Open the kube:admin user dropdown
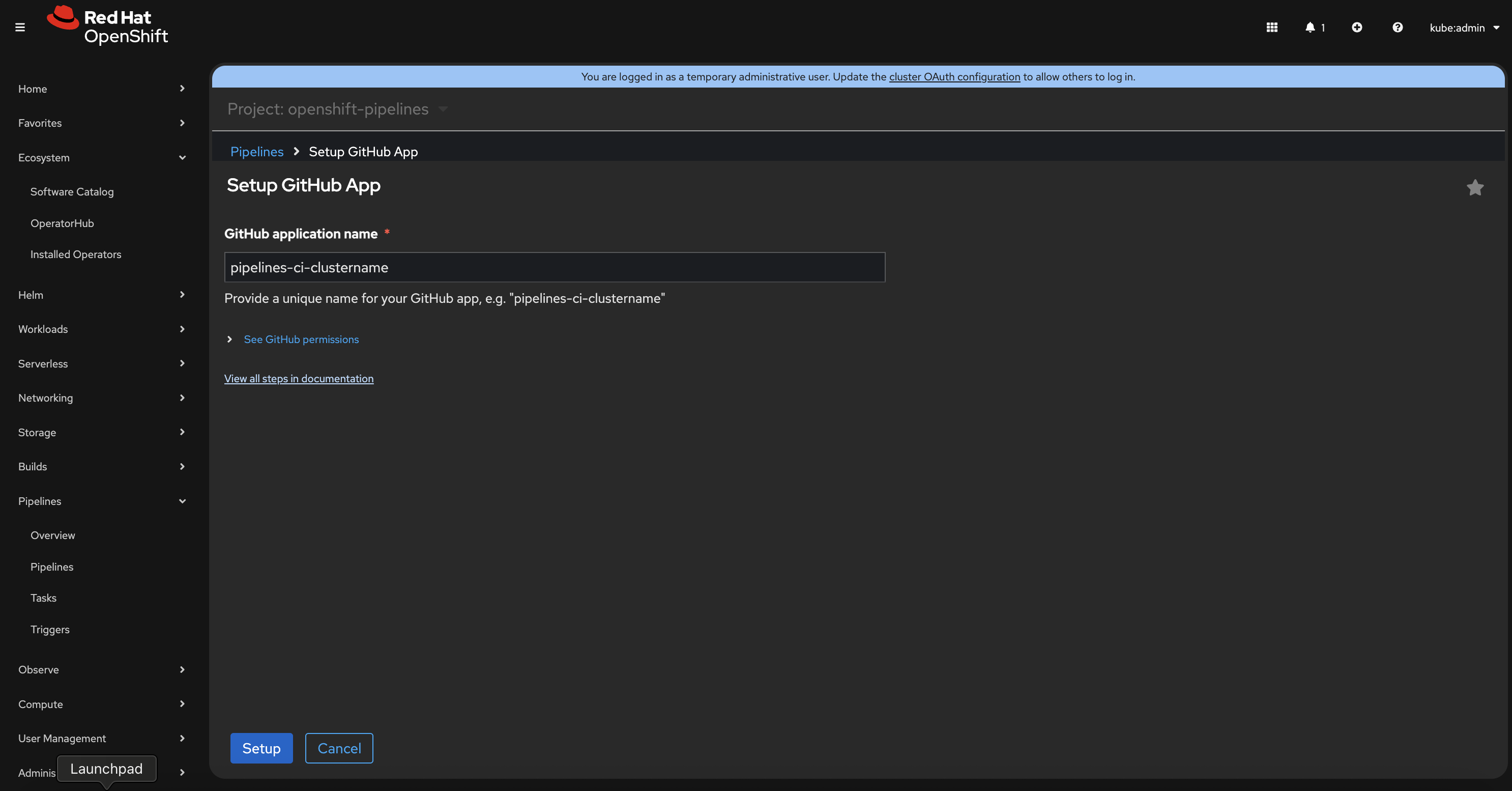The height and width of the screenshot is (791, 1512). (1464, 27)
